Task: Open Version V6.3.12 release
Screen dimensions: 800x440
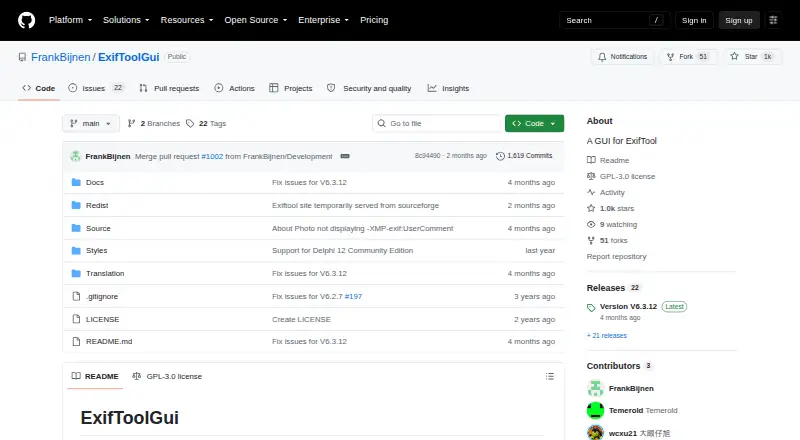Action: pyautogui.click(x=628, y=307)
